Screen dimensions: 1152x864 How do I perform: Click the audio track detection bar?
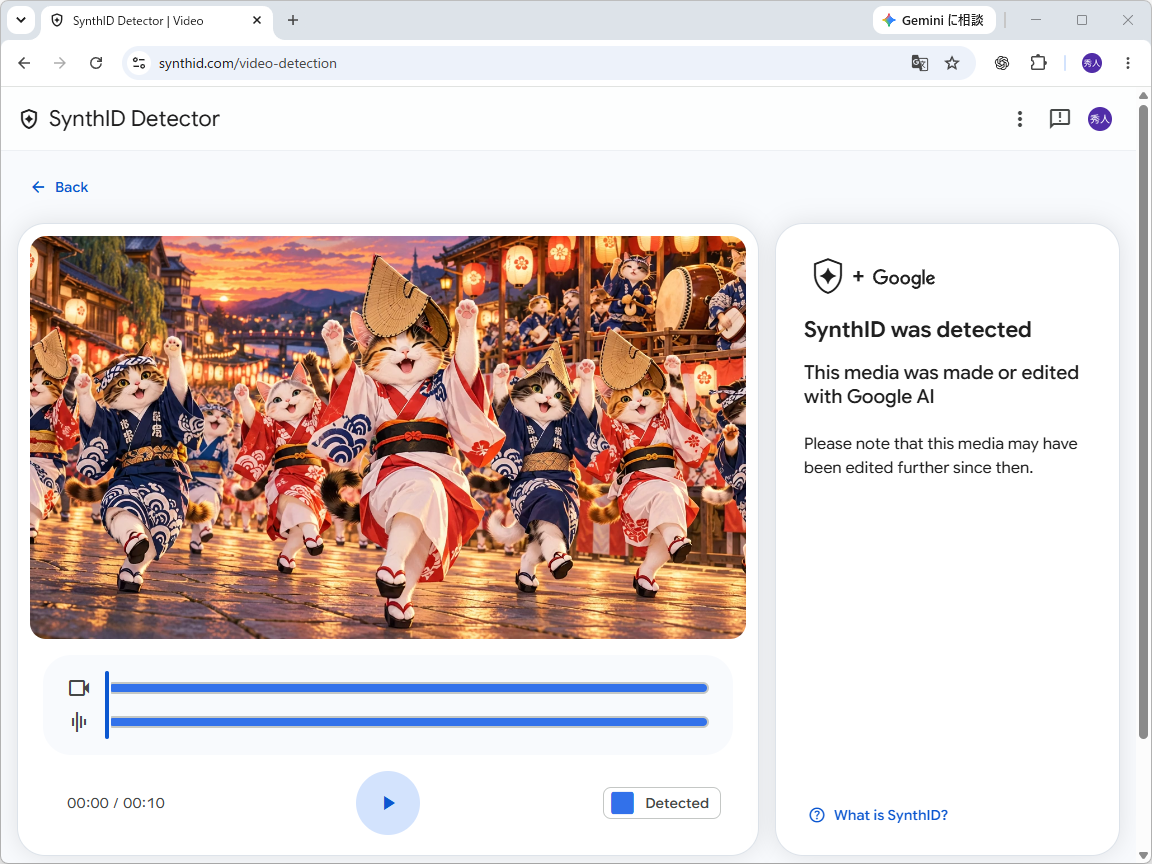pos(408,722)
